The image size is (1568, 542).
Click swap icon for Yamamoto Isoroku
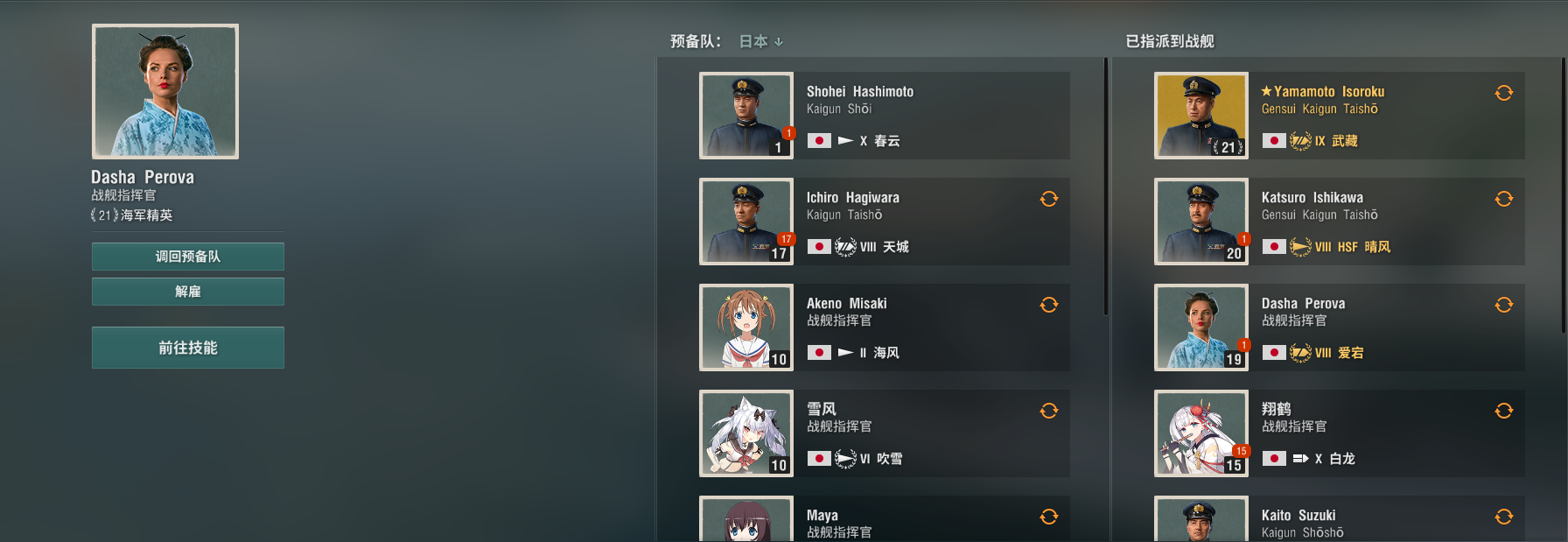click(x=1504, y=93)
